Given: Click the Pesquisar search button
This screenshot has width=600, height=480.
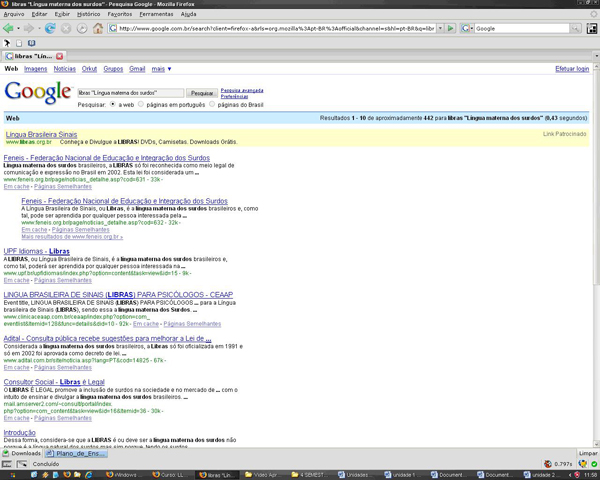Looking at the screenshot, I should pyautogui.click(x=202, y=93).
